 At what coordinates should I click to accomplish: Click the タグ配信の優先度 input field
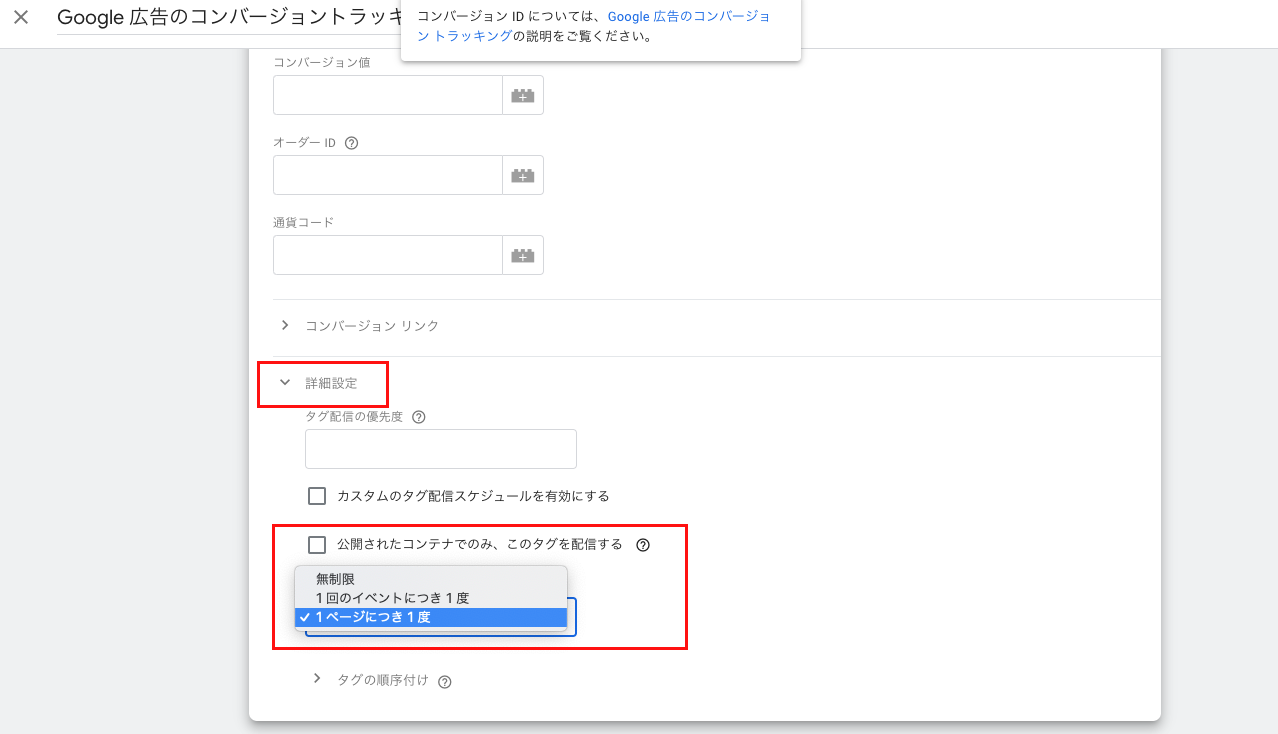coord(440,450)
